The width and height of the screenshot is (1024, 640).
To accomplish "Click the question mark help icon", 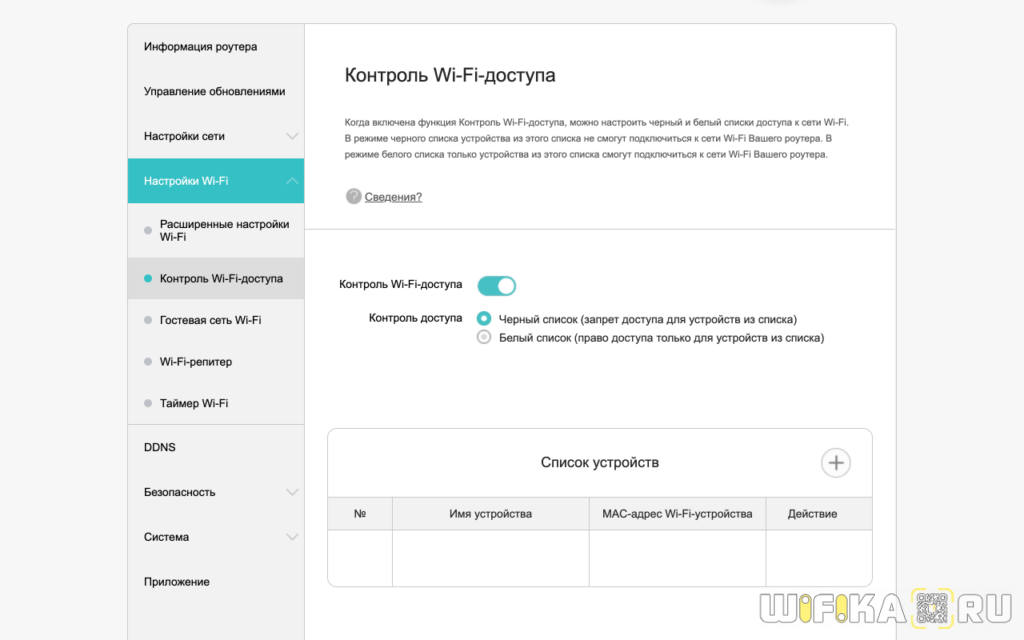I will (x=353, y=197).
